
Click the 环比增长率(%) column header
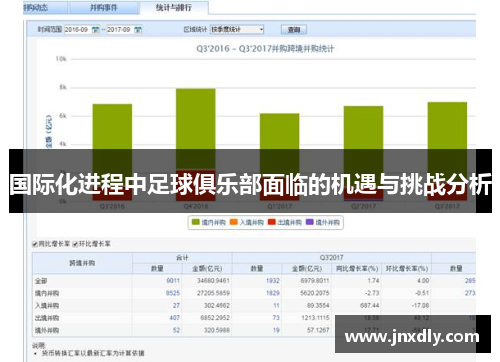click(x=406, y=268)
